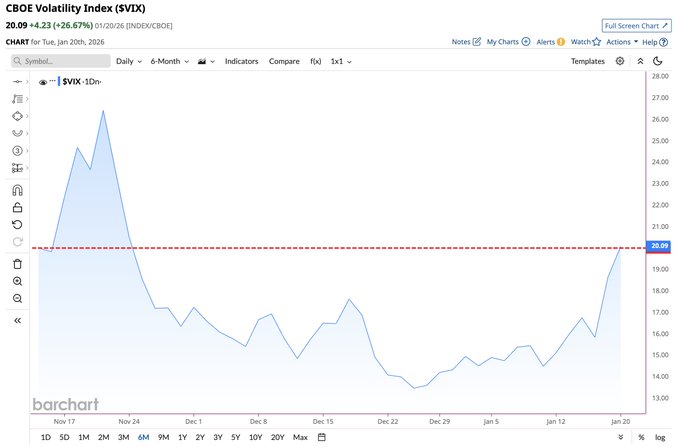Screen dimensions: 679x447
Task: Open the 6-Month period dropdown
Action: 170,61
